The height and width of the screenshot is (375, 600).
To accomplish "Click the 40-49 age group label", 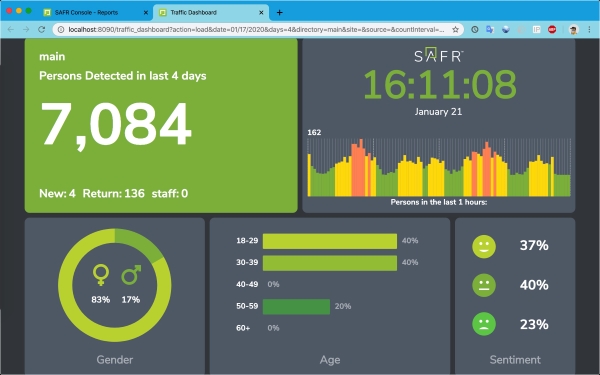I will click(x=247, y=284).
